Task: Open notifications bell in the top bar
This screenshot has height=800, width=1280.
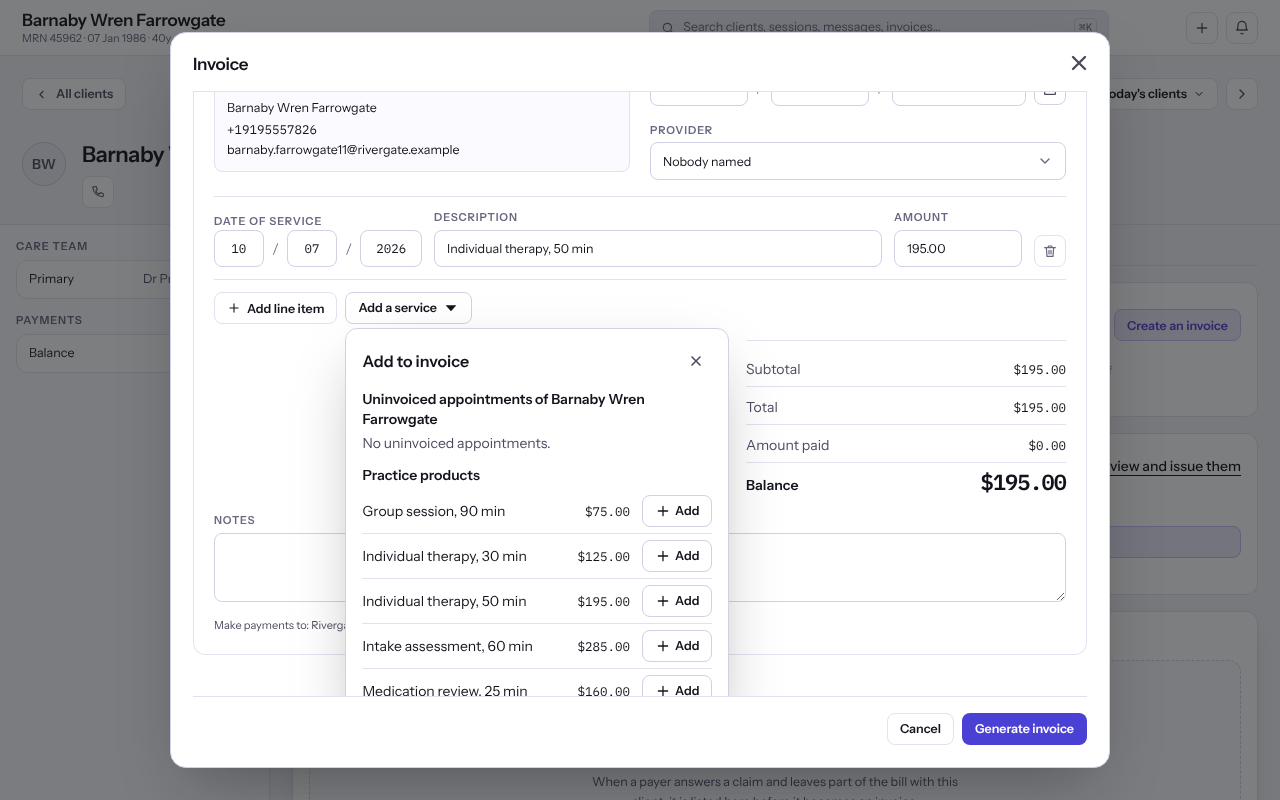Action: (x=1242, y=27)
